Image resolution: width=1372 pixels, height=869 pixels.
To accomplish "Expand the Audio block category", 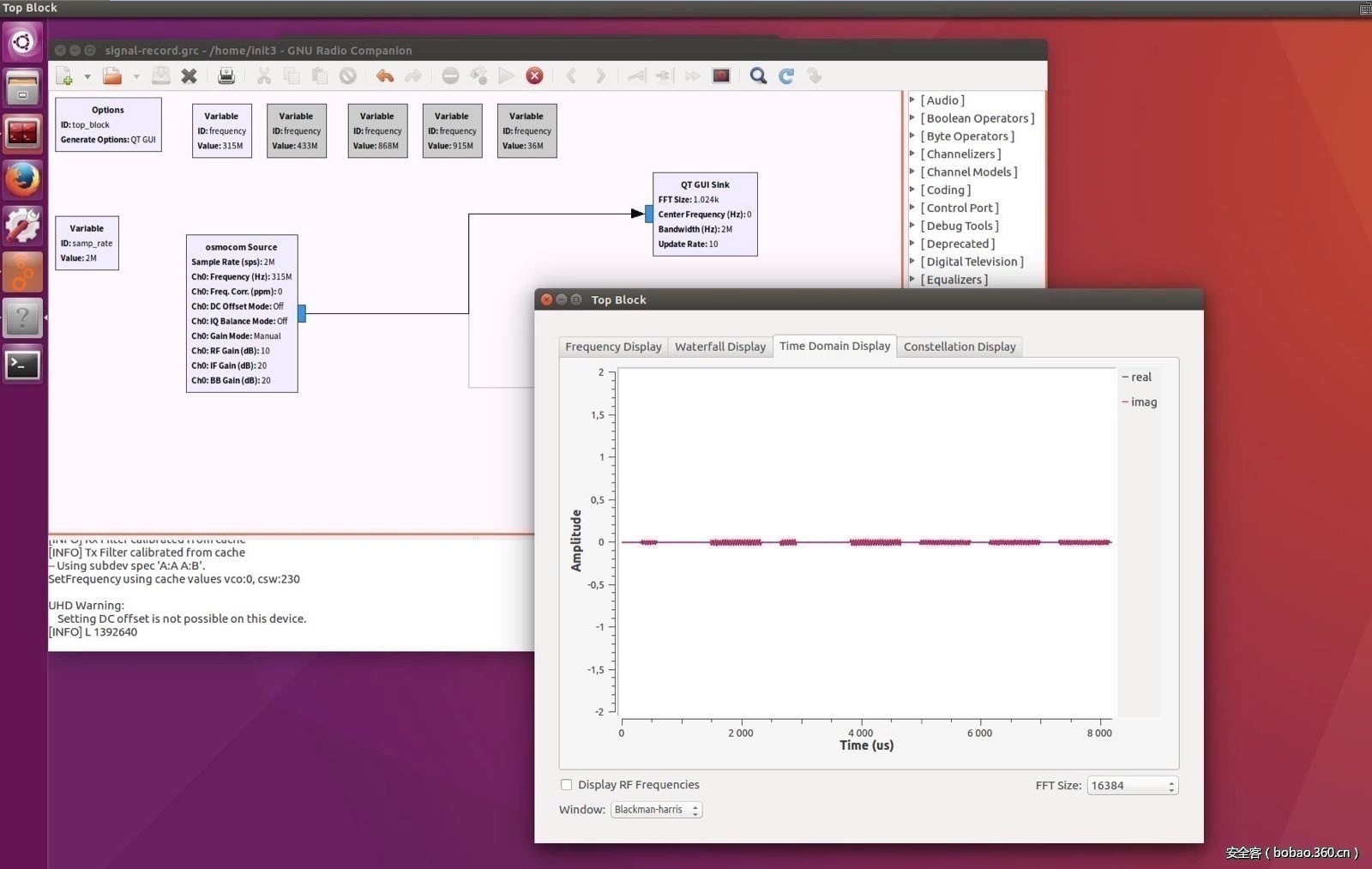I will pos(912,100).
